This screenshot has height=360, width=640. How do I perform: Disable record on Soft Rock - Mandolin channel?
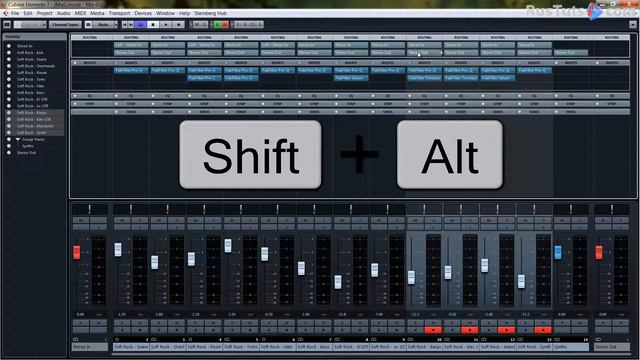point(507,330)
